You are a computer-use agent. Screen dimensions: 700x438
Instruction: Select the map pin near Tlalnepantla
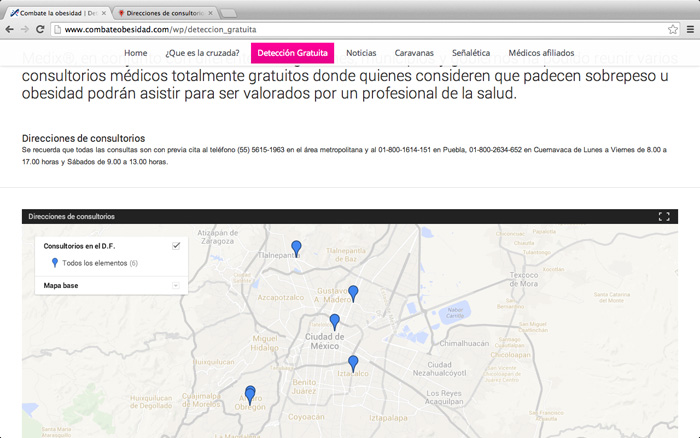(296, 248)
